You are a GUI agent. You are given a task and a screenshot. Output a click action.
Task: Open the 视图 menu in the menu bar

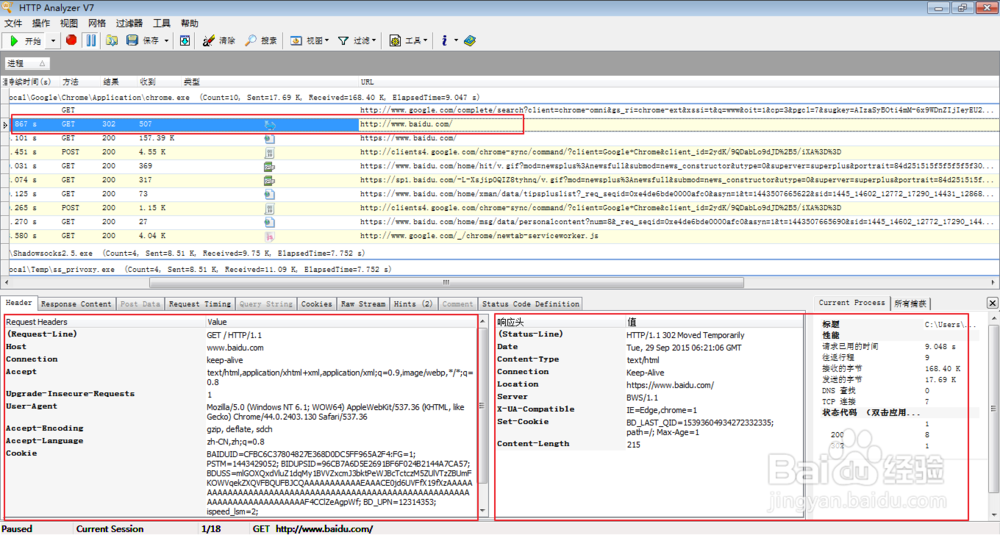click(69, 23)
